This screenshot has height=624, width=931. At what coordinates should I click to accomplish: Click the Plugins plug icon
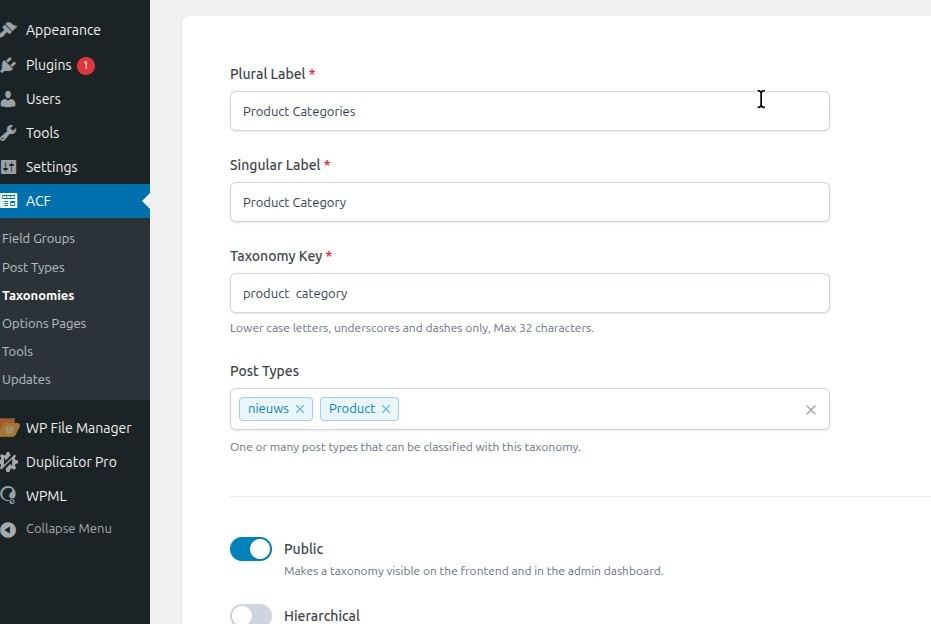click(x=9, y=65)
